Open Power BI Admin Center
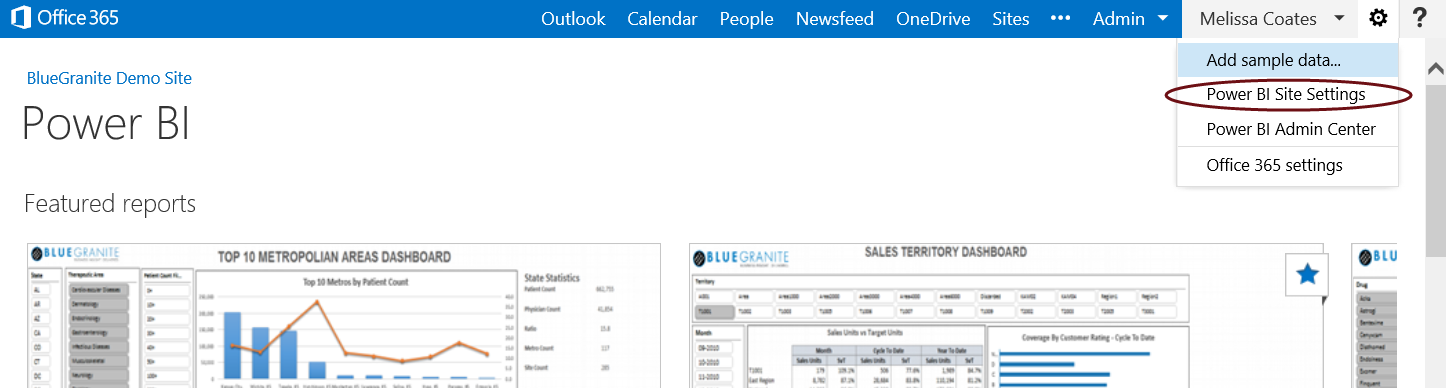1446x388 pixels. tap(1287, 129)
